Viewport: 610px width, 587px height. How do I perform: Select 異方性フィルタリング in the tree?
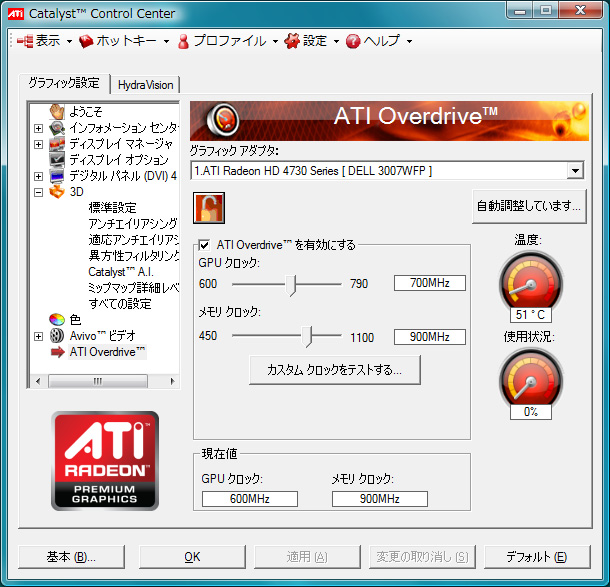(x=133, y=256)
